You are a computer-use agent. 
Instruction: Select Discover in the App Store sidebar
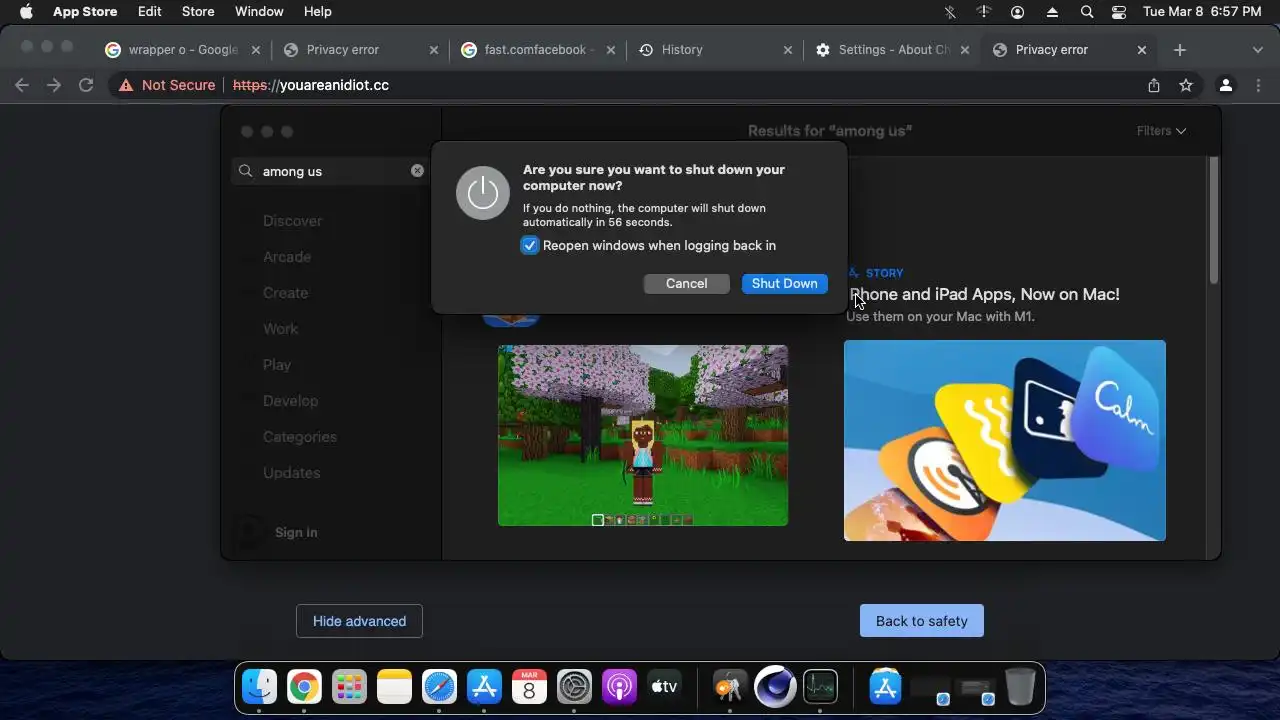click(292, 221)
